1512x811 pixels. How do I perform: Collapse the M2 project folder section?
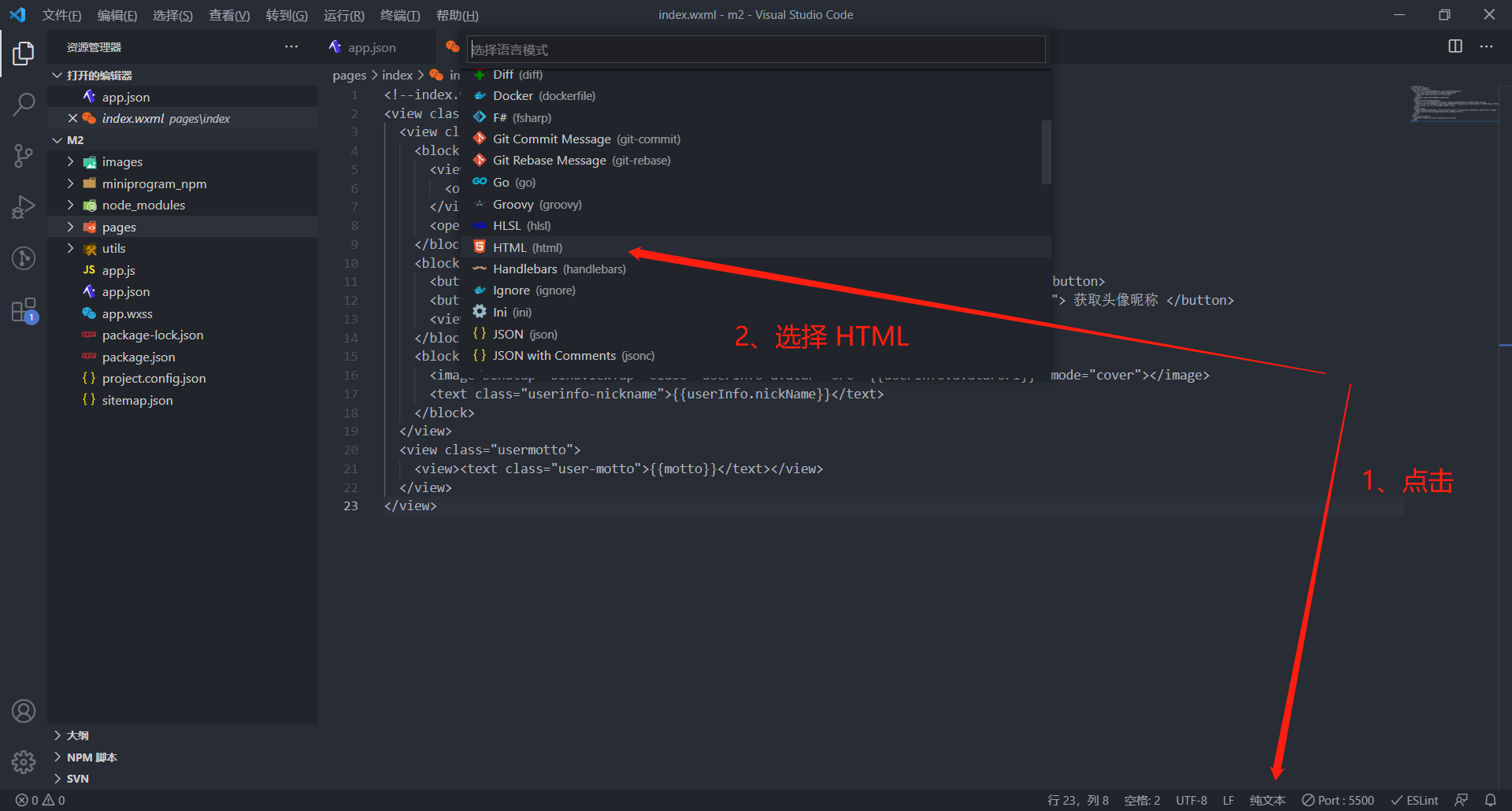(183, 139)
